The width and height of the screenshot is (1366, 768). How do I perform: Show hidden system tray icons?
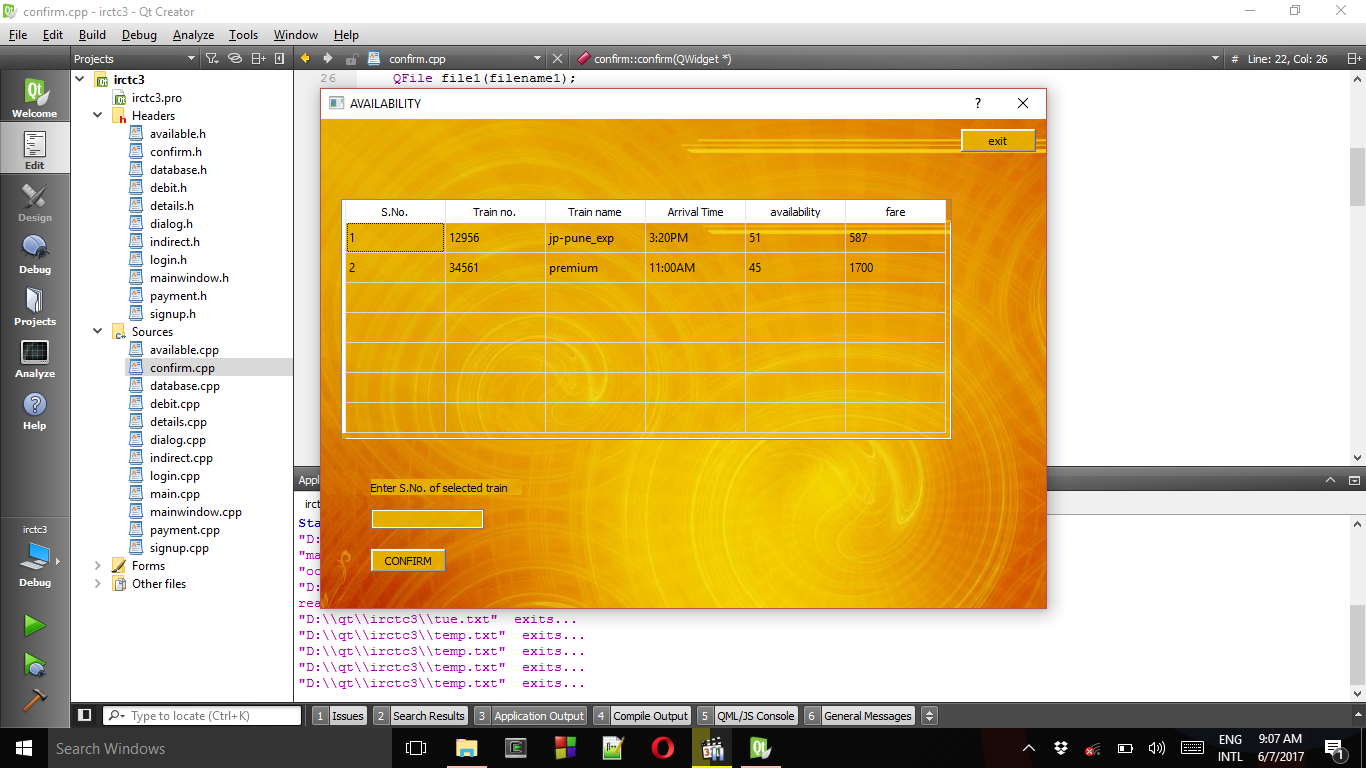(x=1029, y=748)
